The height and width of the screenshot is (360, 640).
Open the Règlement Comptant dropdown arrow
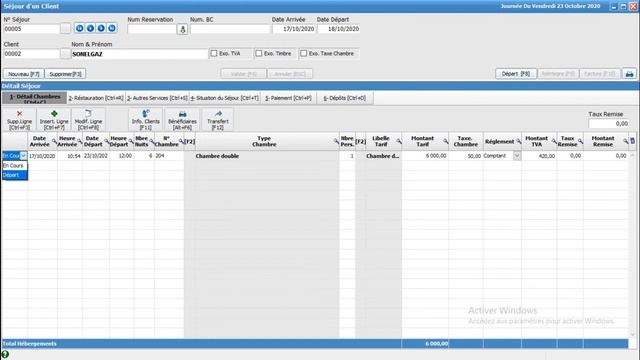(517, 156)
